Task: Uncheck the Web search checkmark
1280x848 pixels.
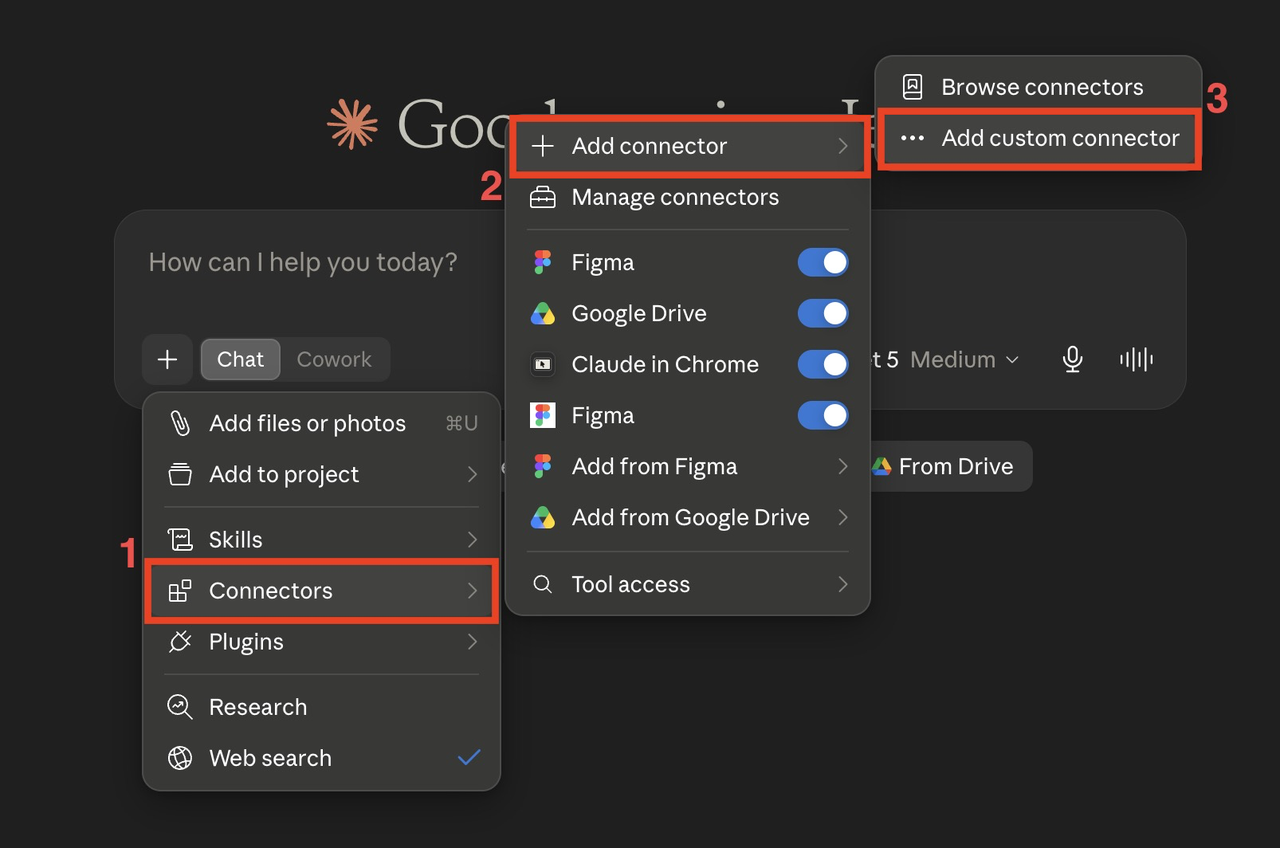Action: (469, 758)
